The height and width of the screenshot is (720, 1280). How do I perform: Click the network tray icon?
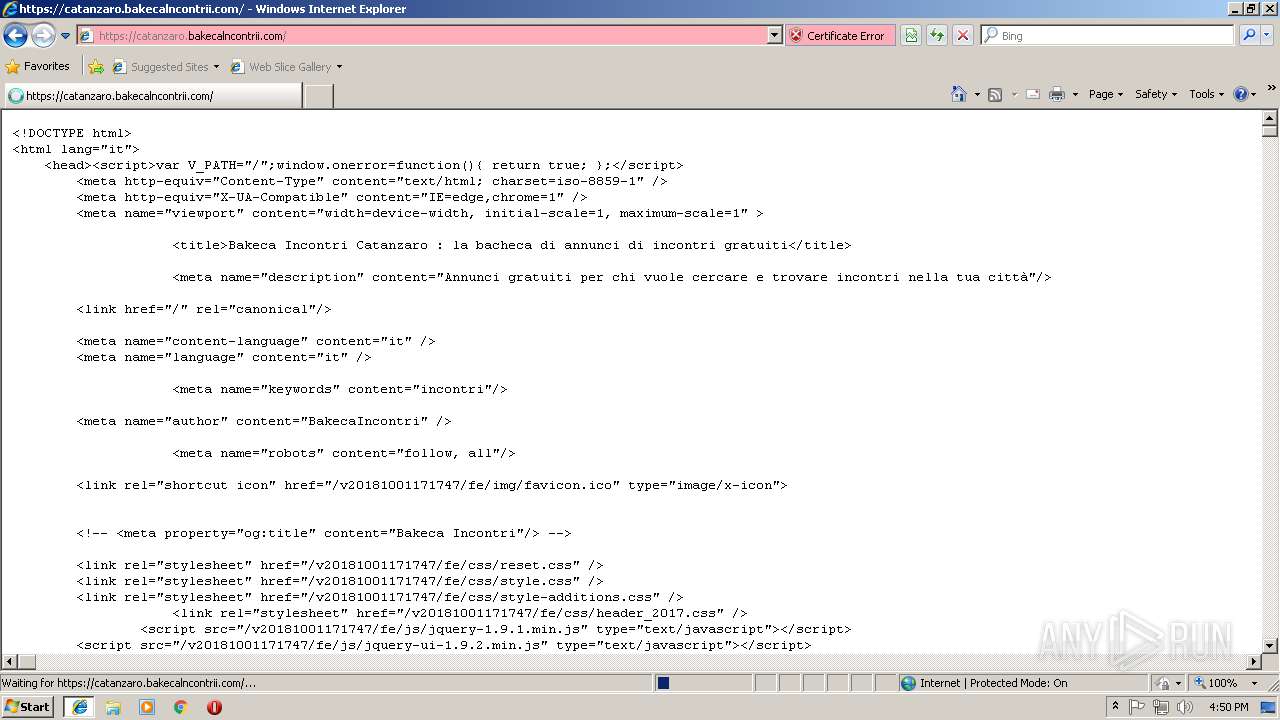pyautogui.click(x=1161, y=707)
